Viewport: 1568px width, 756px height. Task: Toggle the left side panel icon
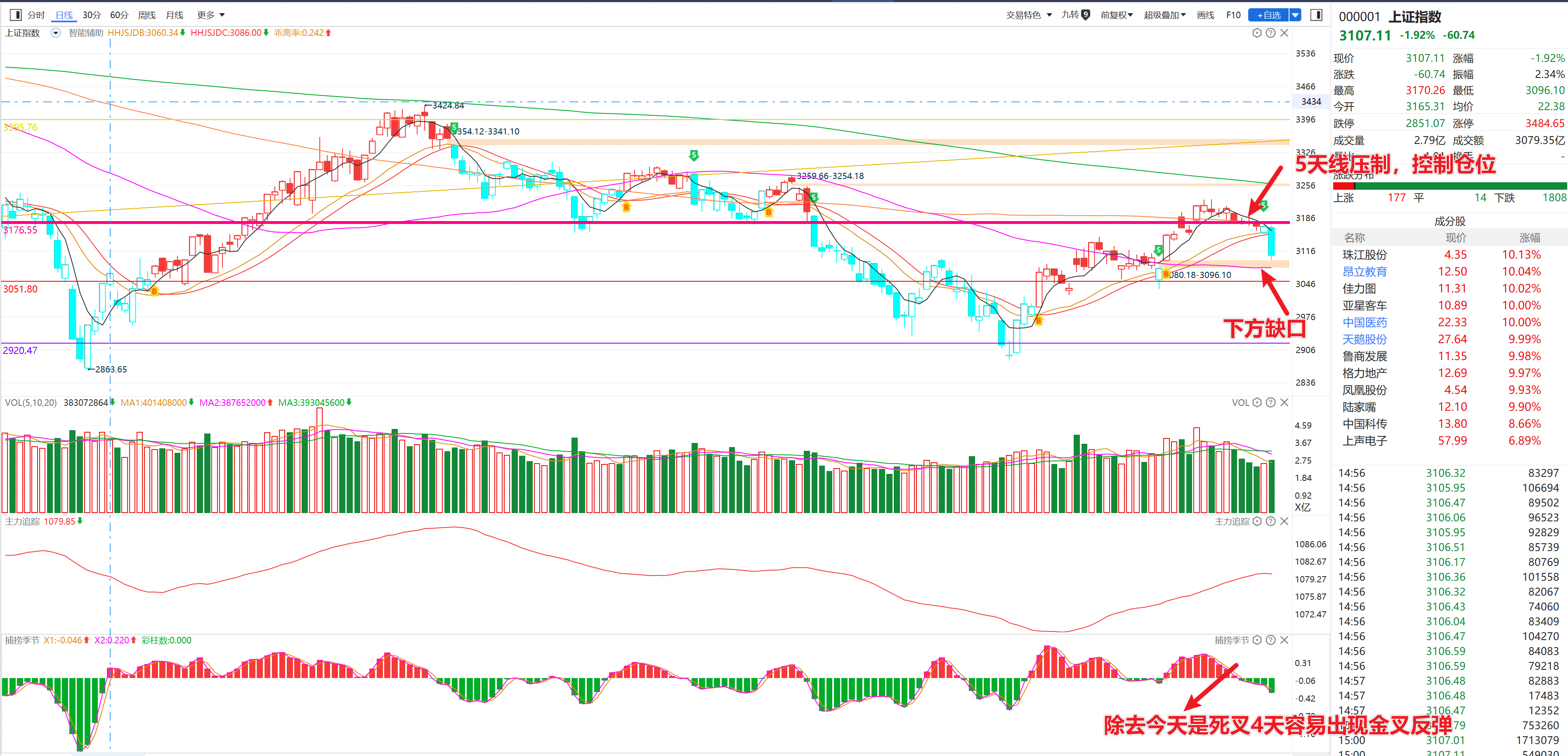[15, 14]
